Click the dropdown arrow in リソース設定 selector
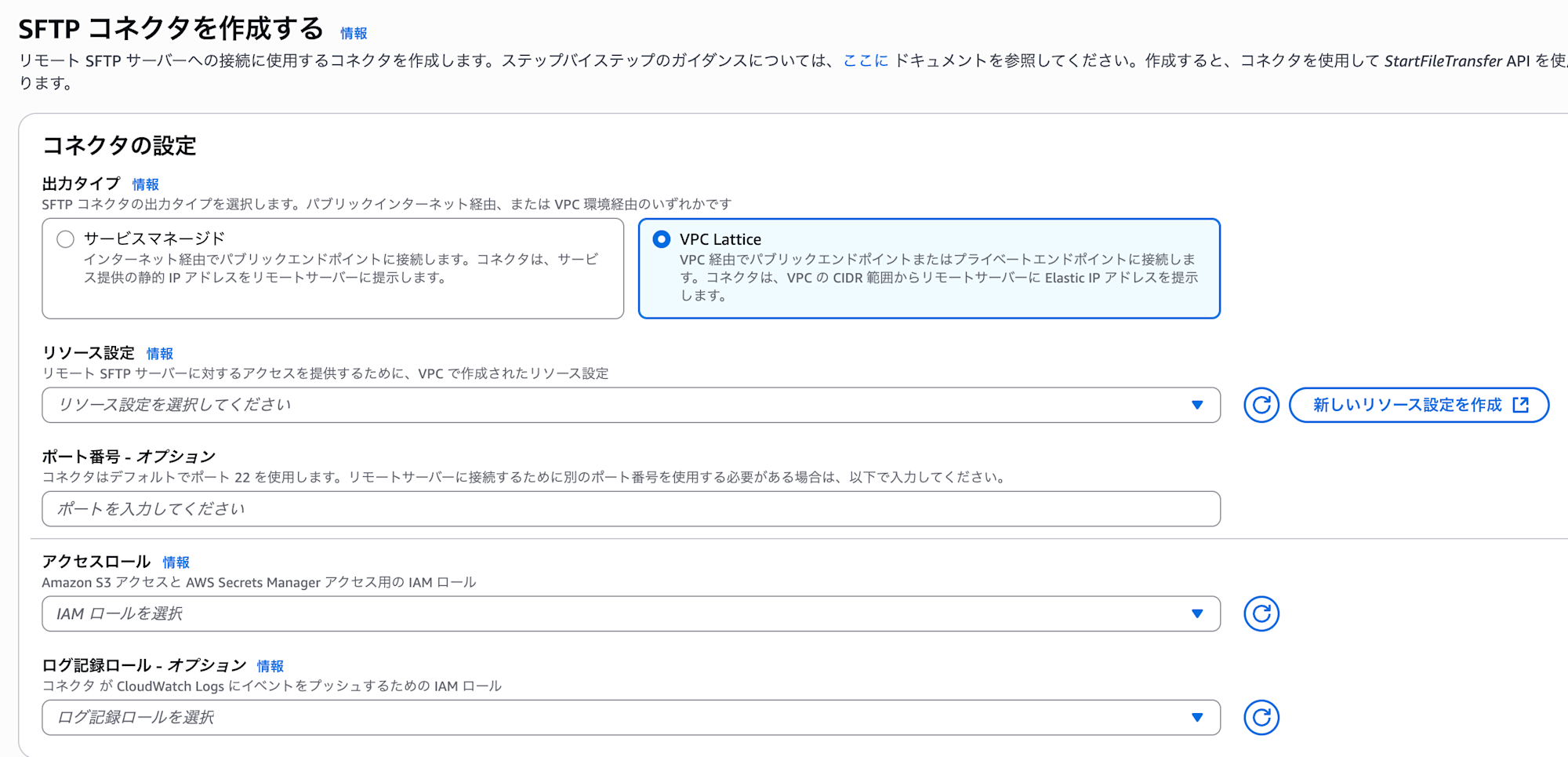Image resolution: width=1568 pixels, height=757 pixels. coord(1197,405)
